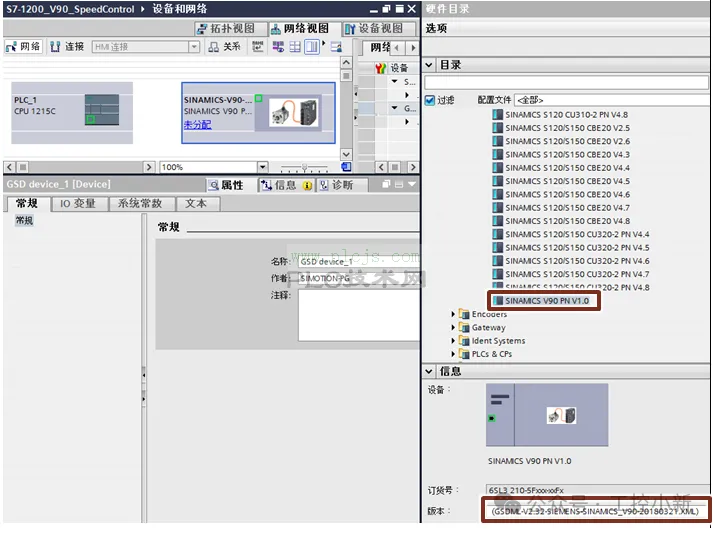Viewport: 715px width, 533px height.
Task: Select SINAMICS S120/S150 CBE20 V2.5
Action: pos(561,128)
